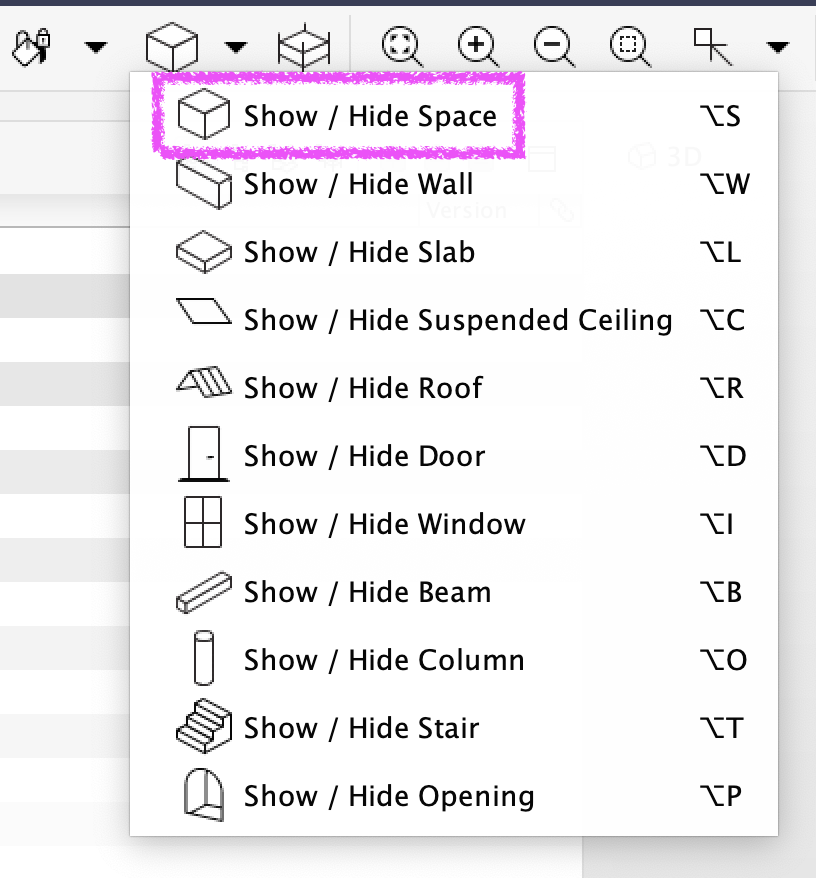Choose Show / Hide Suspended Ceiling

[454, 320]
